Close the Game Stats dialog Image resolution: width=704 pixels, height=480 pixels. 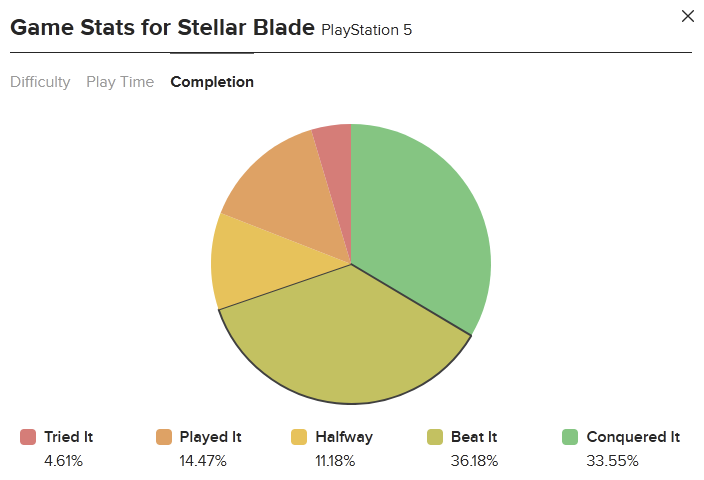pyautogui.click(x=687, y=16)
